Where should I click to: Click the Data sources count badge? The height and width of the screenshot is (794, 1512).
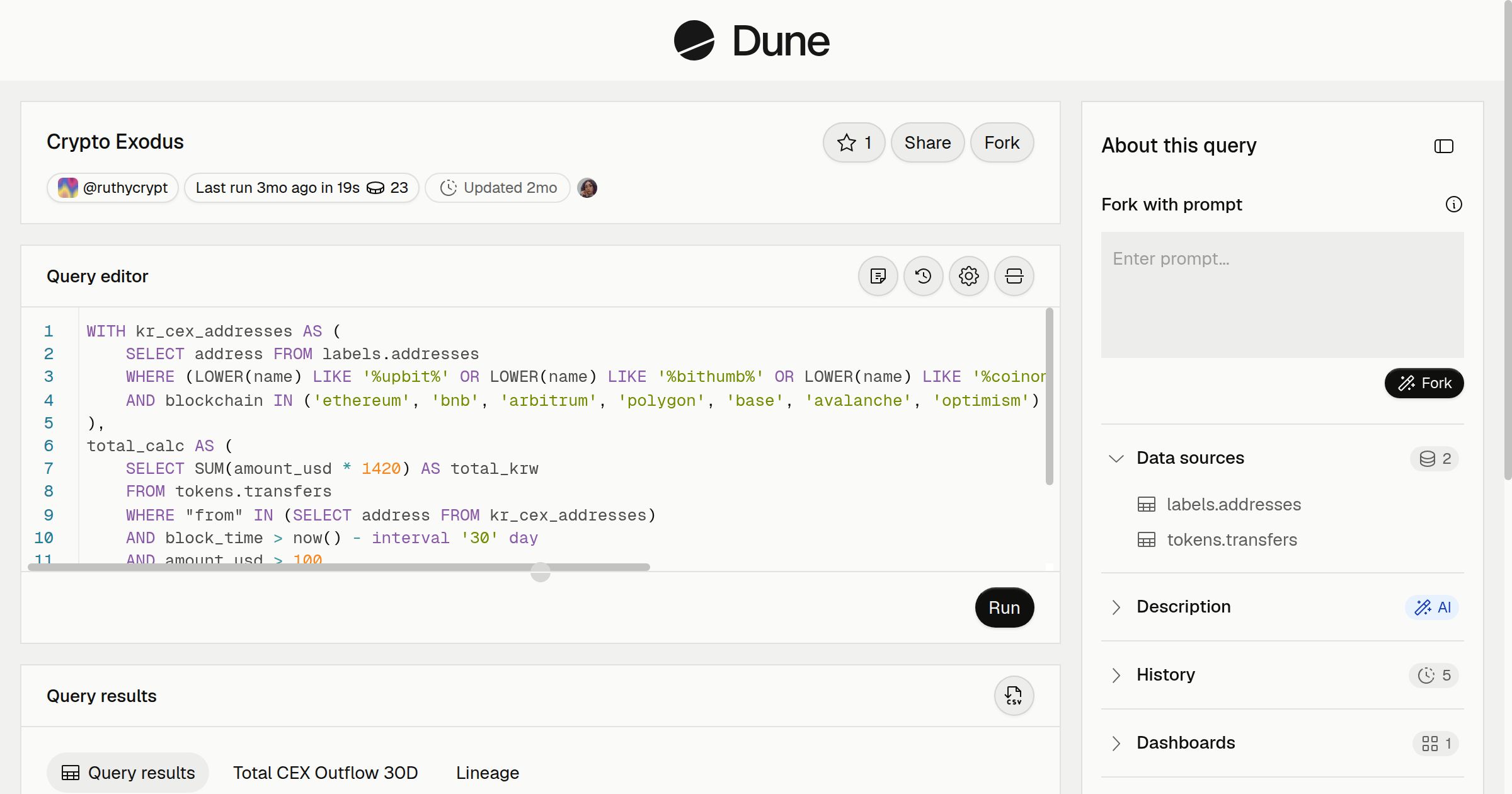(1435, 458)
